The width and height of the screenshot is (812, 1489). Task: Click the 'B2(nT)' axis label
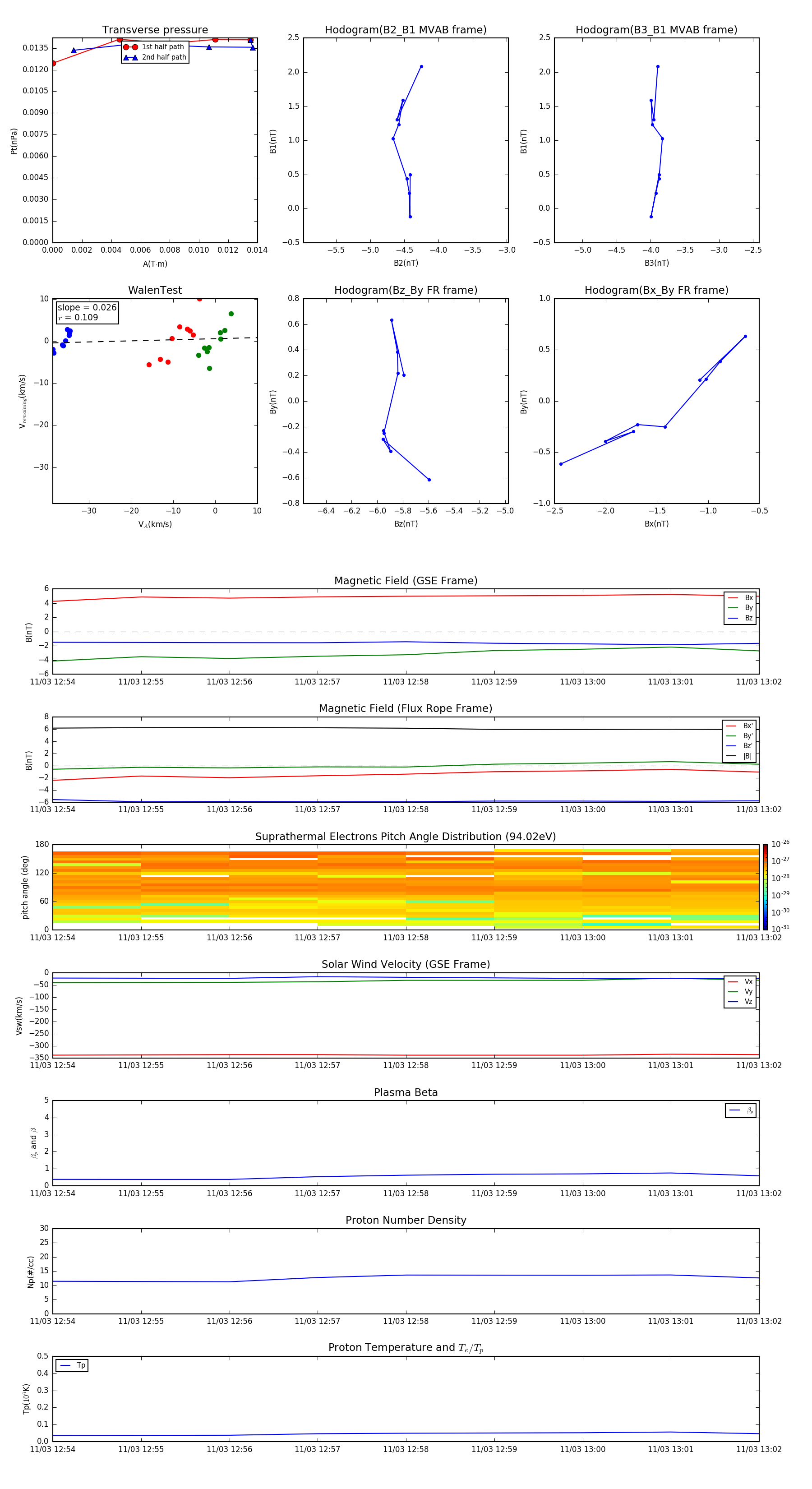coord(406,263)
